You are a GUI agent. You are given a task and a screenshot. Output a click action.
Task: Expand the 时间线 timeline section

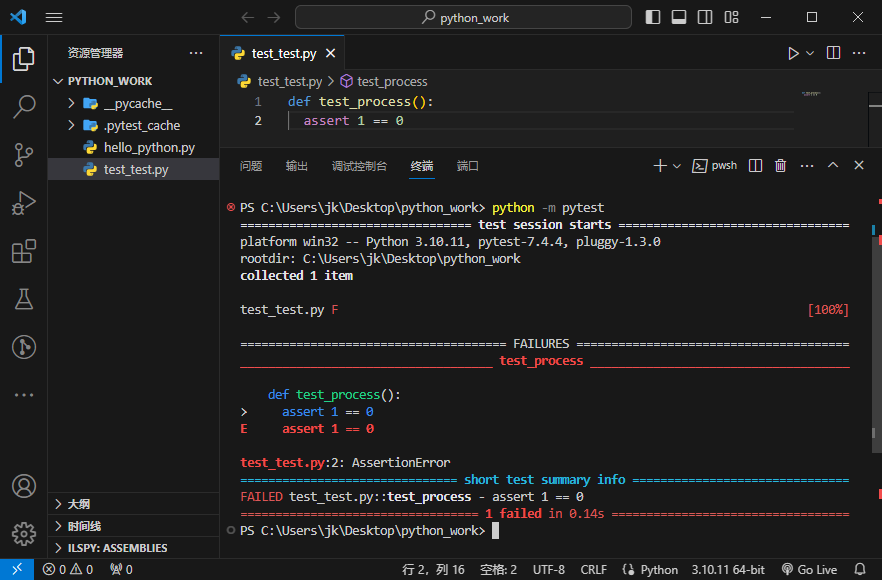[x=134, y=526]
